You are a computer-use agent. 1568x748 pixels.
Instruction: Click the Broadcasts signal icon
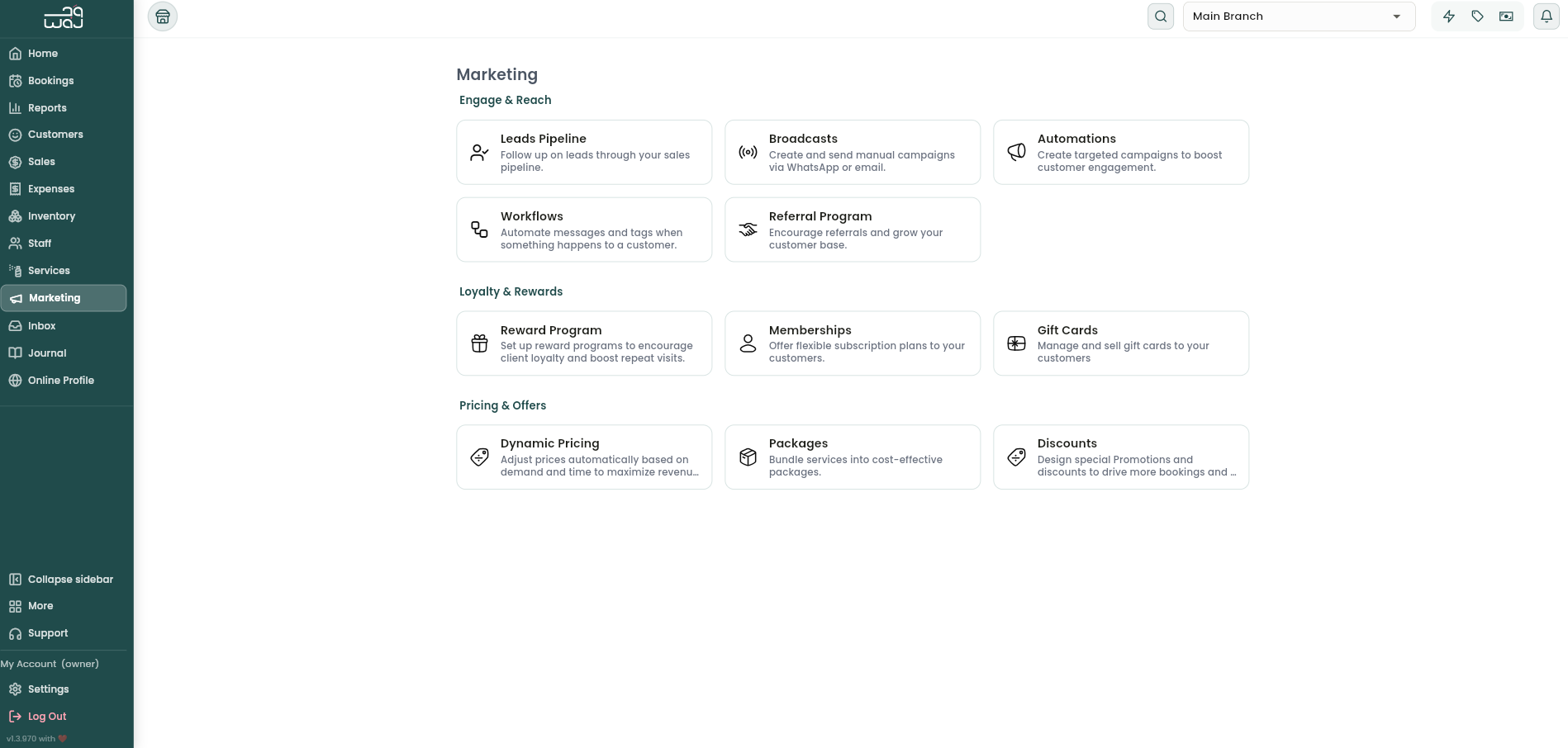tap(748, 153)
